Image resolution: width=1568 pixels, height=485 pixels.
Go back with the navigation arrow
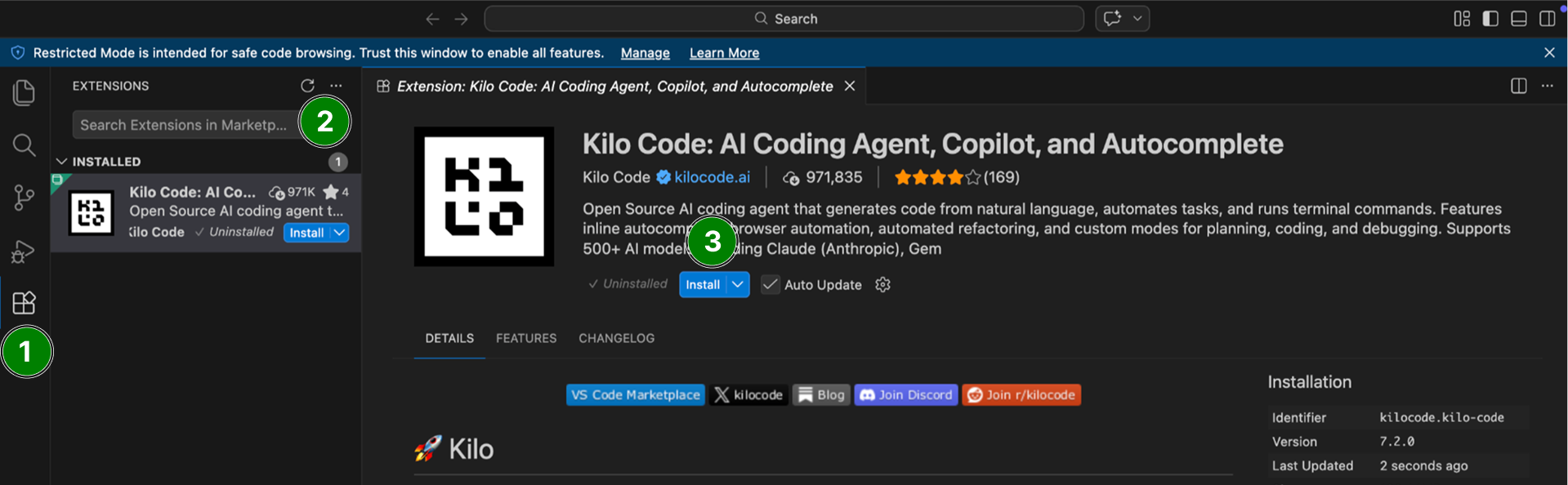[x=432, y=19]
